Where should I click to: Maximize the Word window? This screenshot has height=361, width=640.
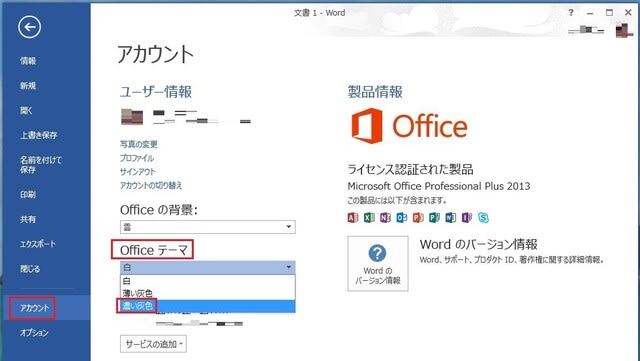click(609, 13)
